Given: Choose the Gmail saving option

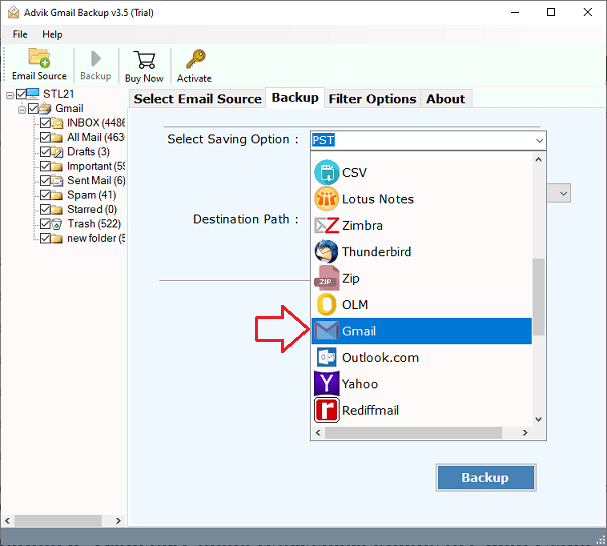Looking at the screenshot, I should [x=422, y=331].
